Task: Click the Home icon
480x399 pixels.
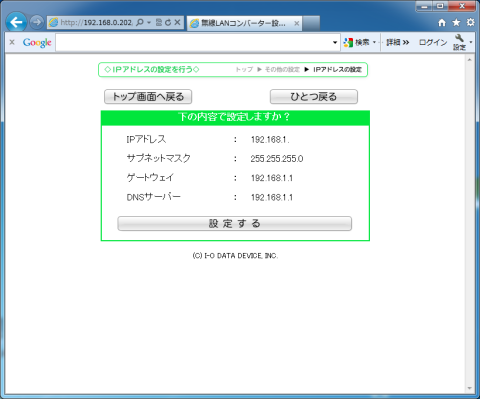Action: click(442, 22)
